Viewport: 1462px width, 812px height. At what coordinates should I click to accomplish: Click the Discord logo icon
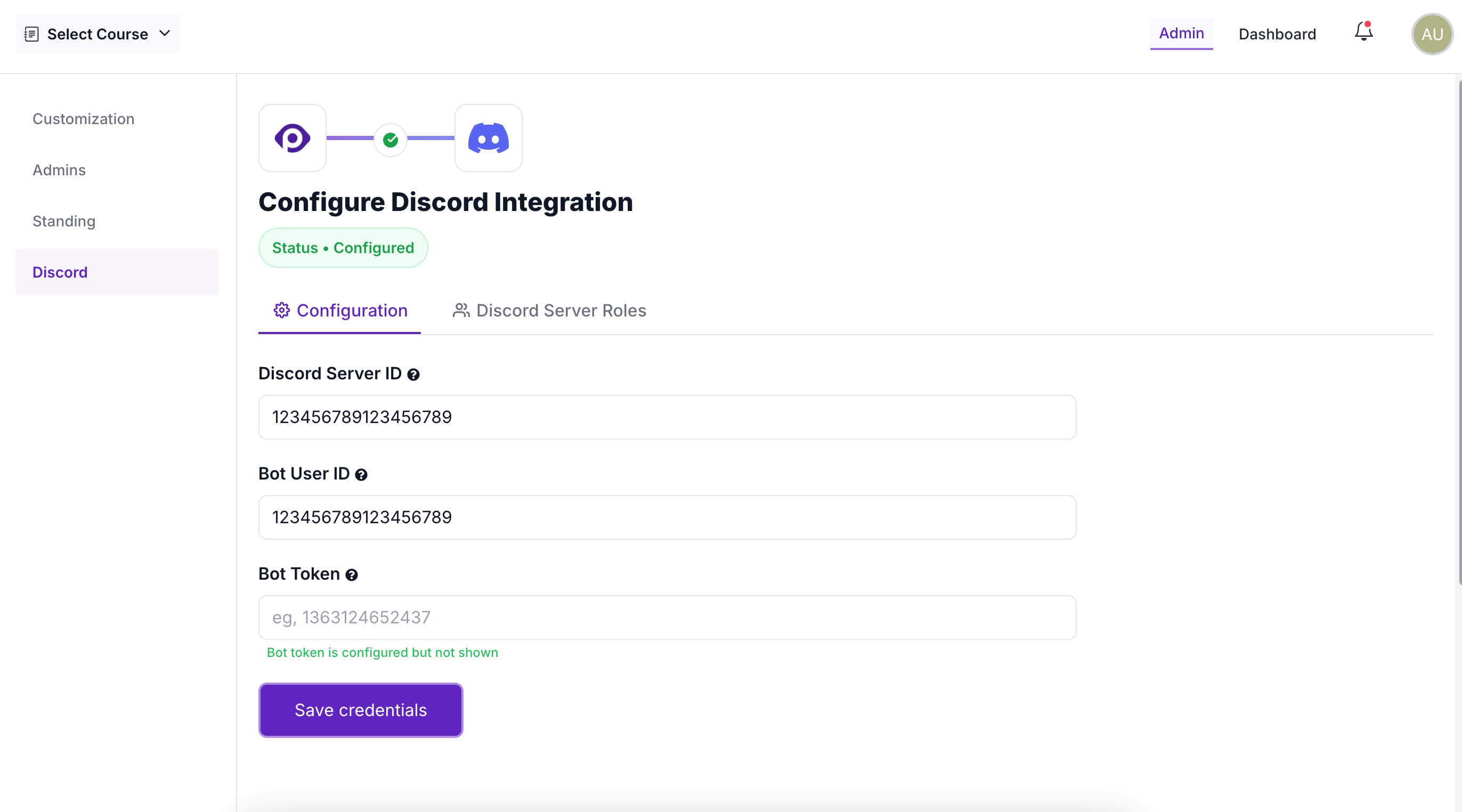click(488, 138)
